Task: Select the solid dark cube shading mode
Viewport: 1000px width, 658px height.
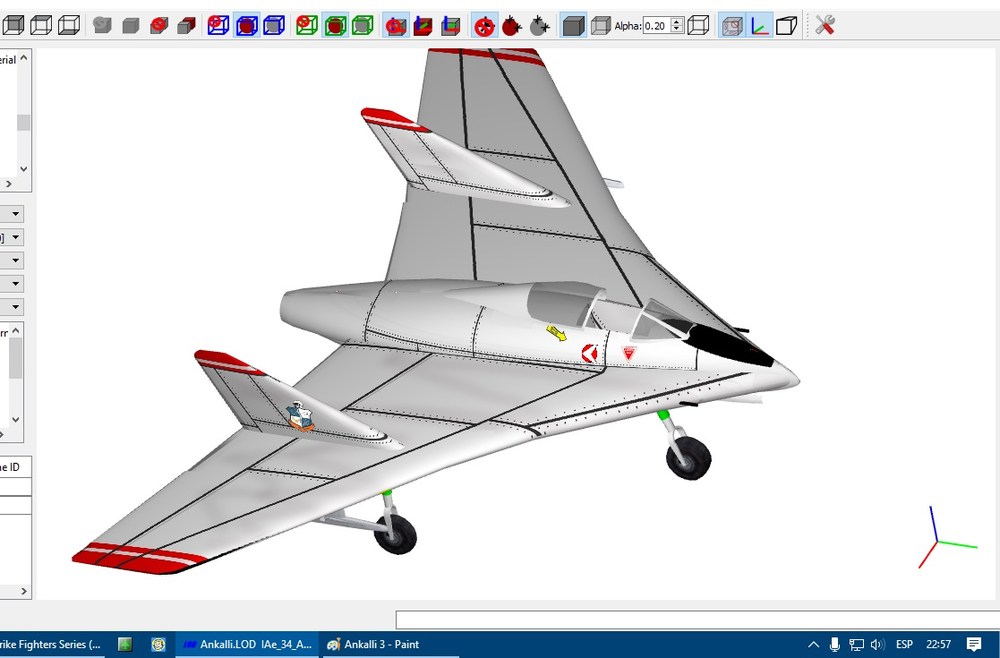Action: tap(573, 26)
